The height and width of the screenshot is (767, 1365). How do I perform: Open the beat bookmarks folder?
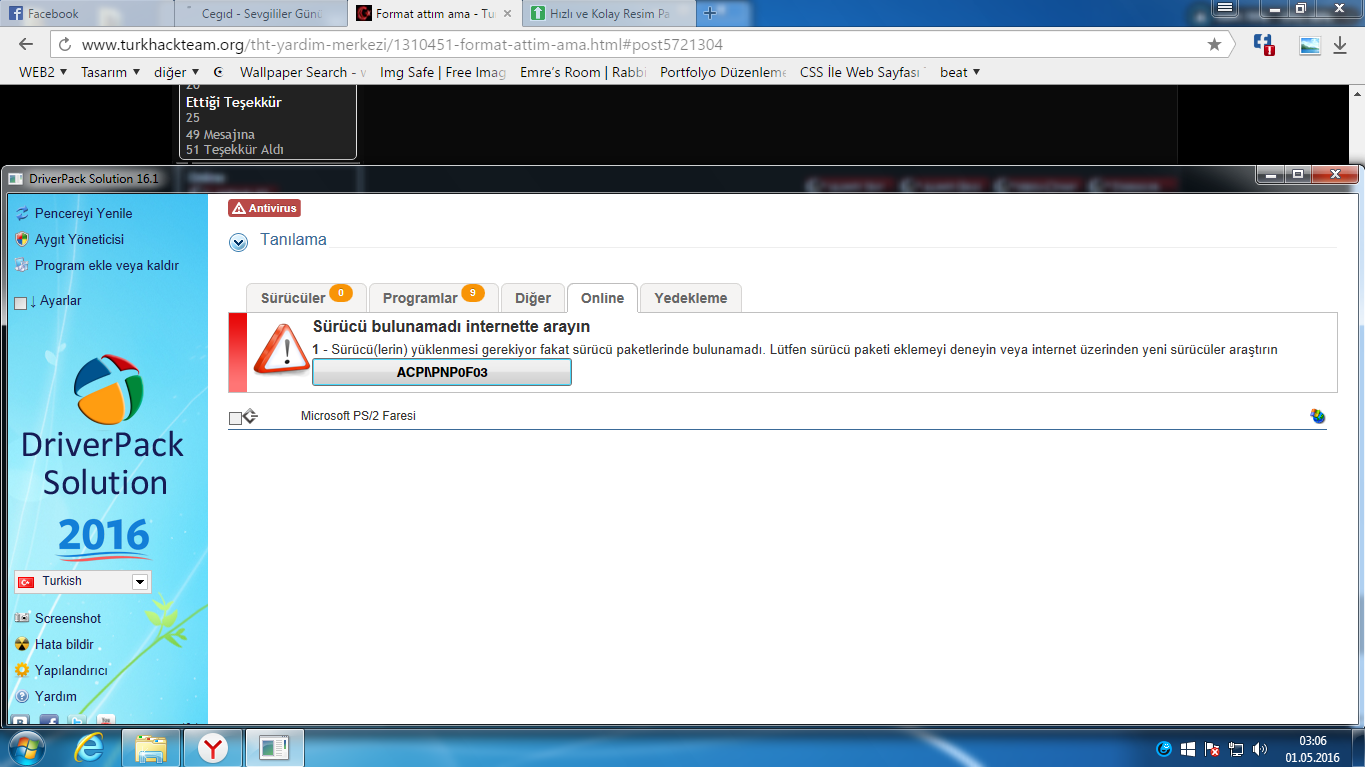(960, 72)
